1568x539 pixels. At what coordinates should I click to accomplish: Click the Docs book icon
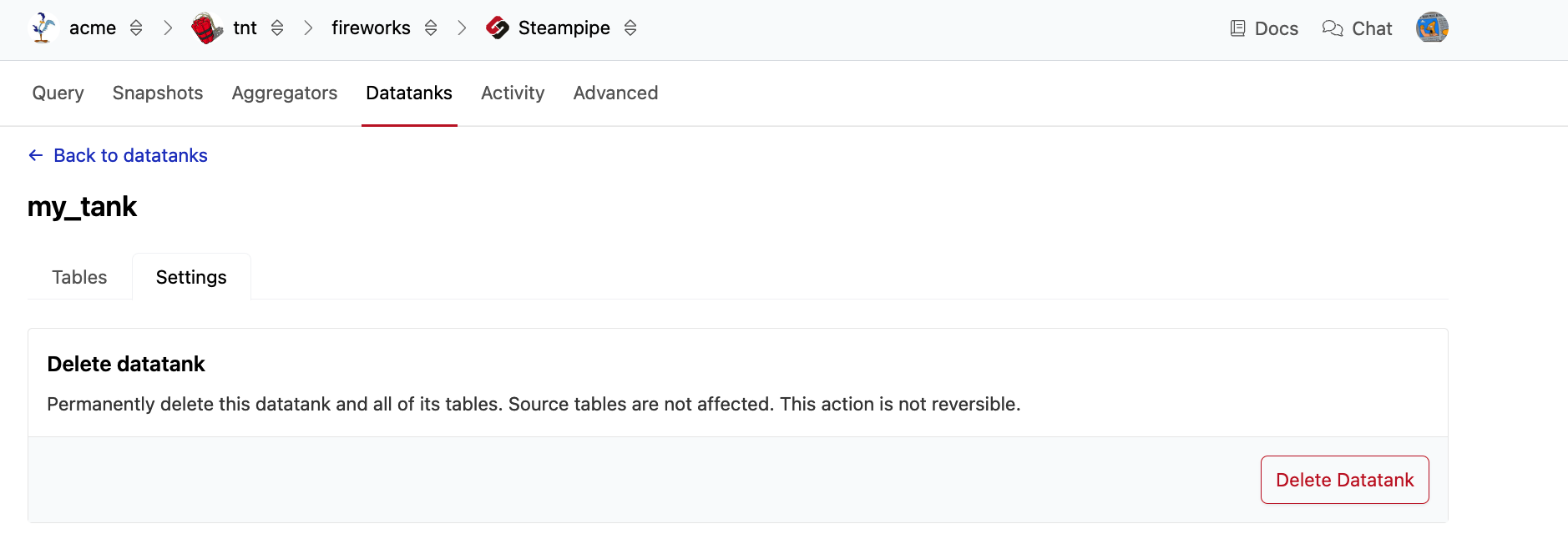(1237, 28)
